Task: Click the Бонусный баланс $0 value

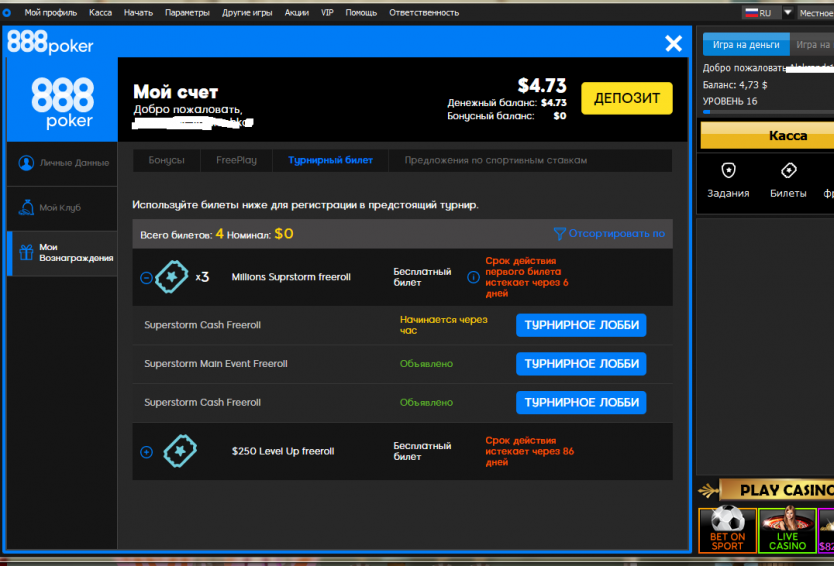Action: [x=560, y=116]
